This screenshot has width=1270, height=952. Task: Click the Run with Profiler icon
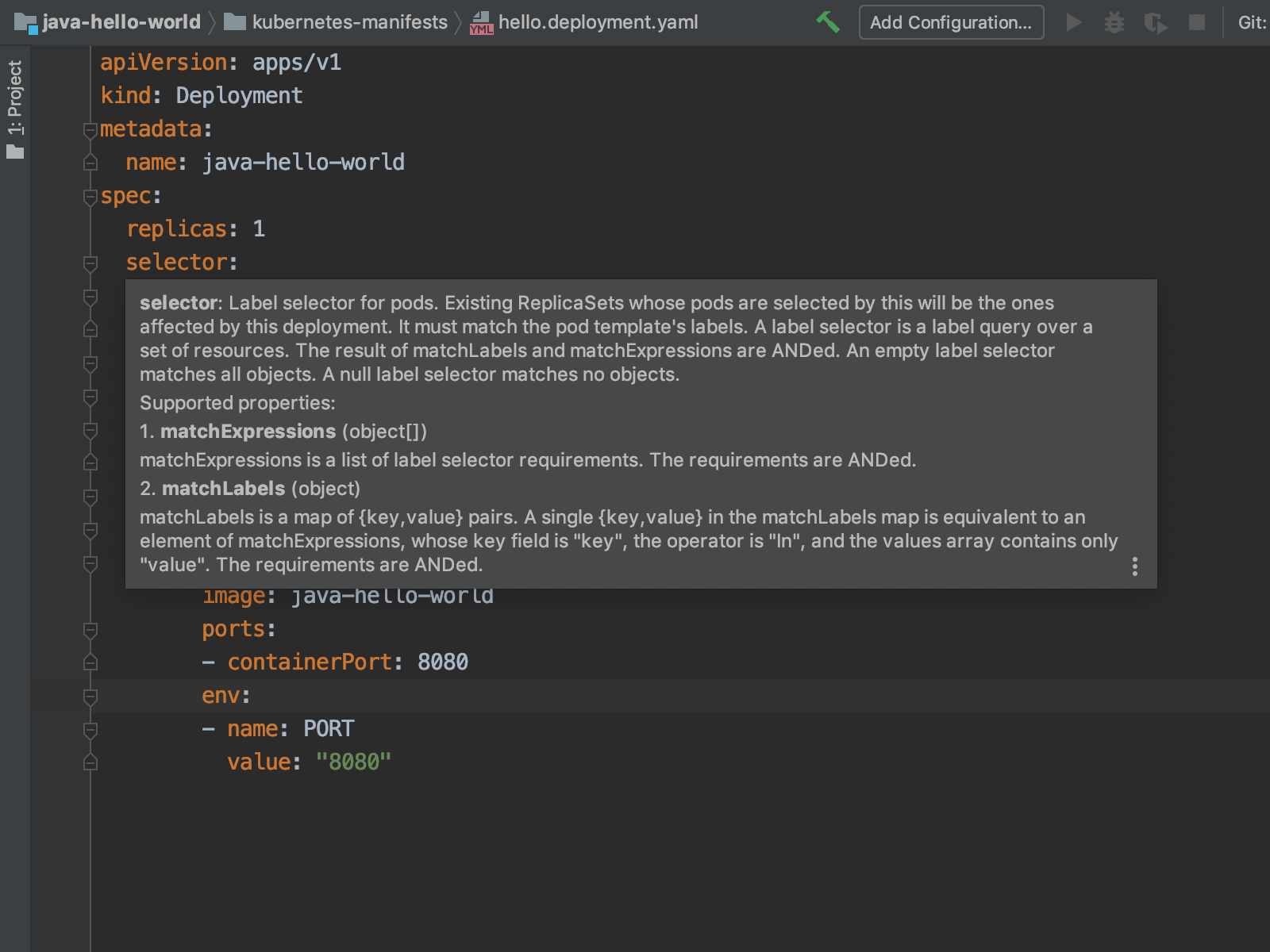click(x=1156, y=22)
